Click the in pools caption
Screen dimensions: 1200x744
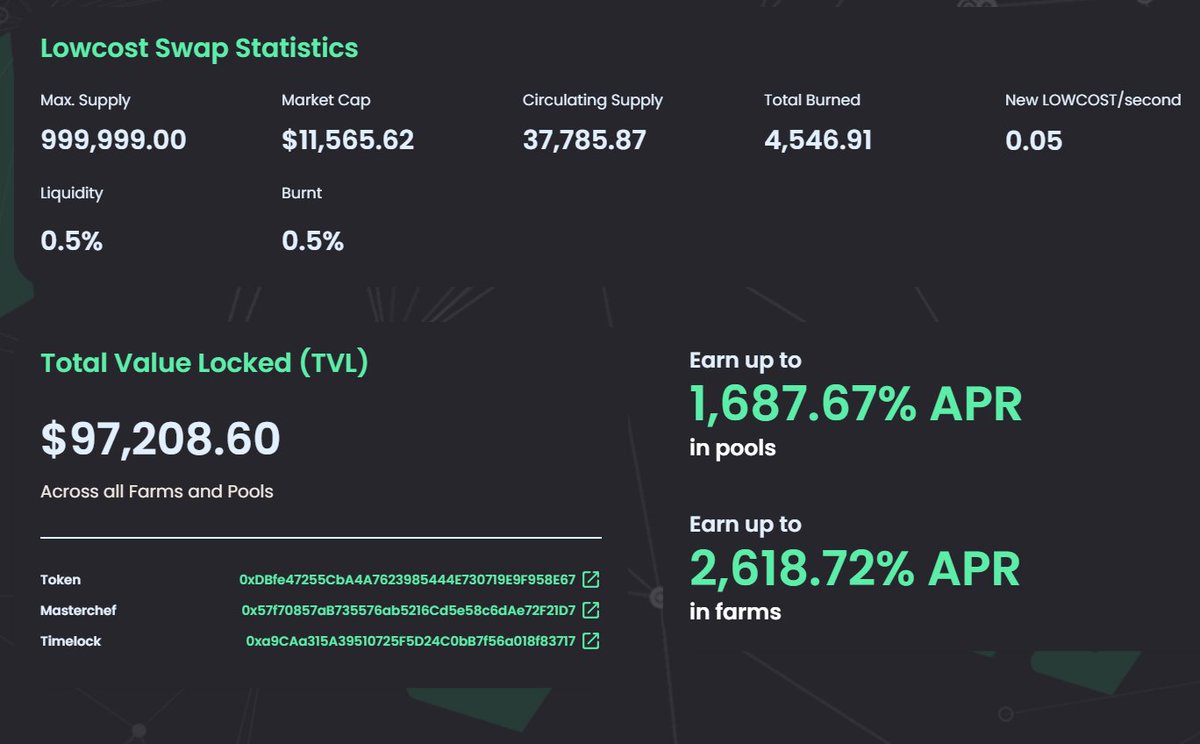(733, 448)
